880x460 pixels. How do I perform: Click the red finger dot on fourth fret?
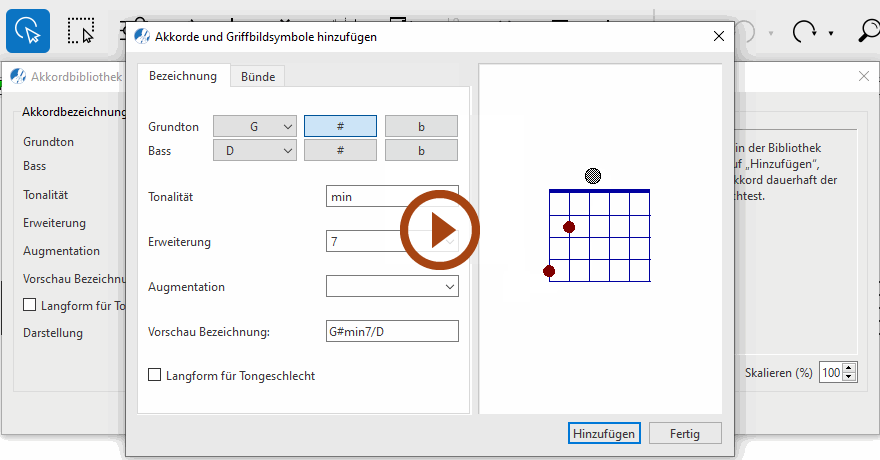[x=549, y=271]
